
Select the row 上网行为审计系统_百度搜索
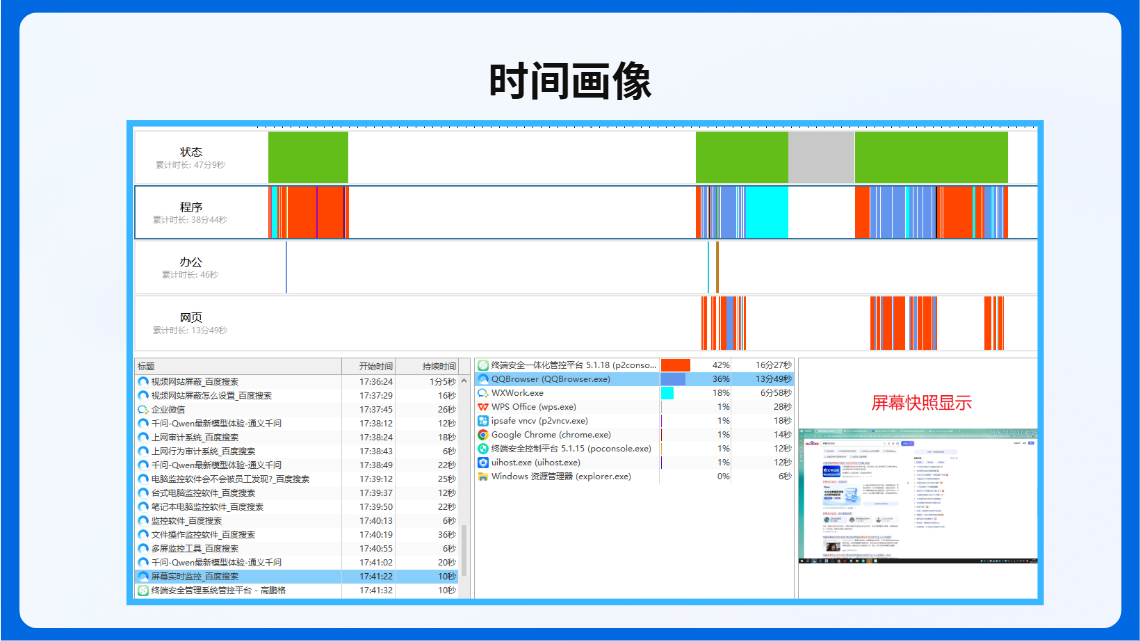(298, 451)
